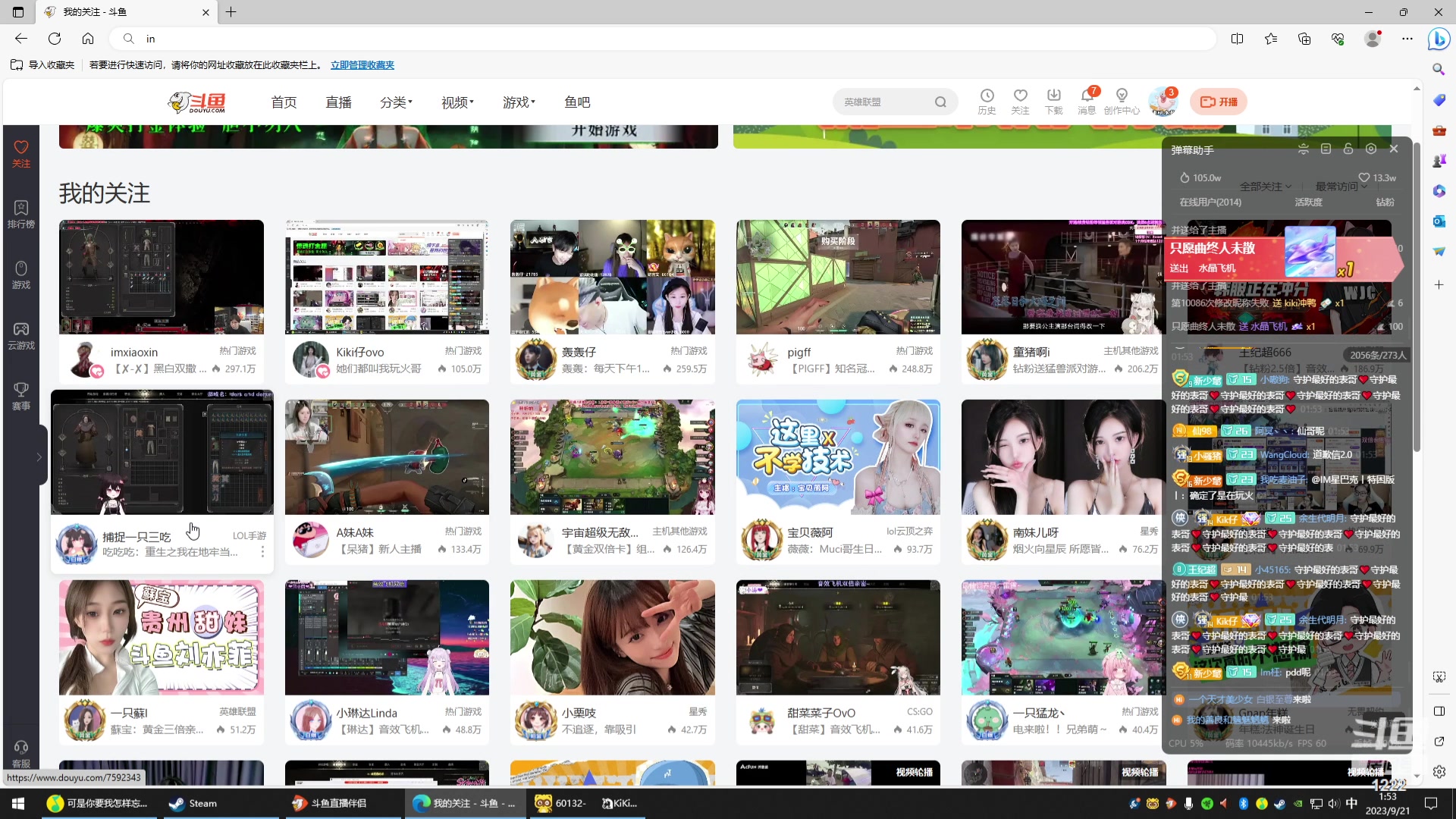
Task: Expand the 分类 dropdown in navigation
Action: tap(396, 102)
